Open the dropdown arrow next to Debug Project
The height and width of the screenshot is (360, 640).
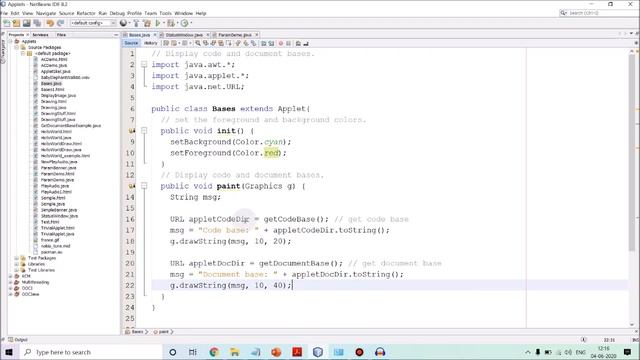pyautogui.click(x=177, y=23)
